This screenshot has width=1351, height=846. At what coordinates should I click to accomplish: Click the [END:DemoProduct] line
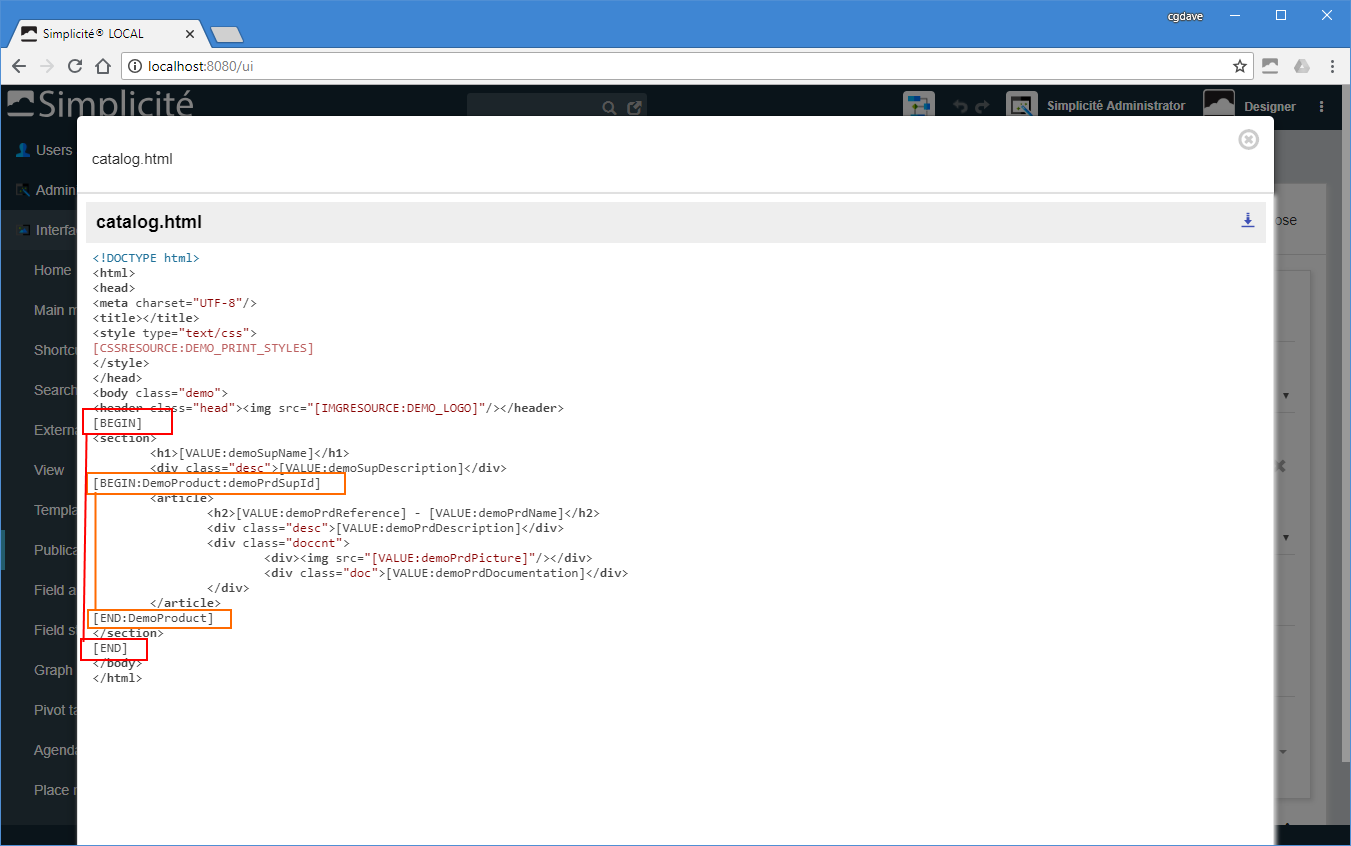[153, 618]
